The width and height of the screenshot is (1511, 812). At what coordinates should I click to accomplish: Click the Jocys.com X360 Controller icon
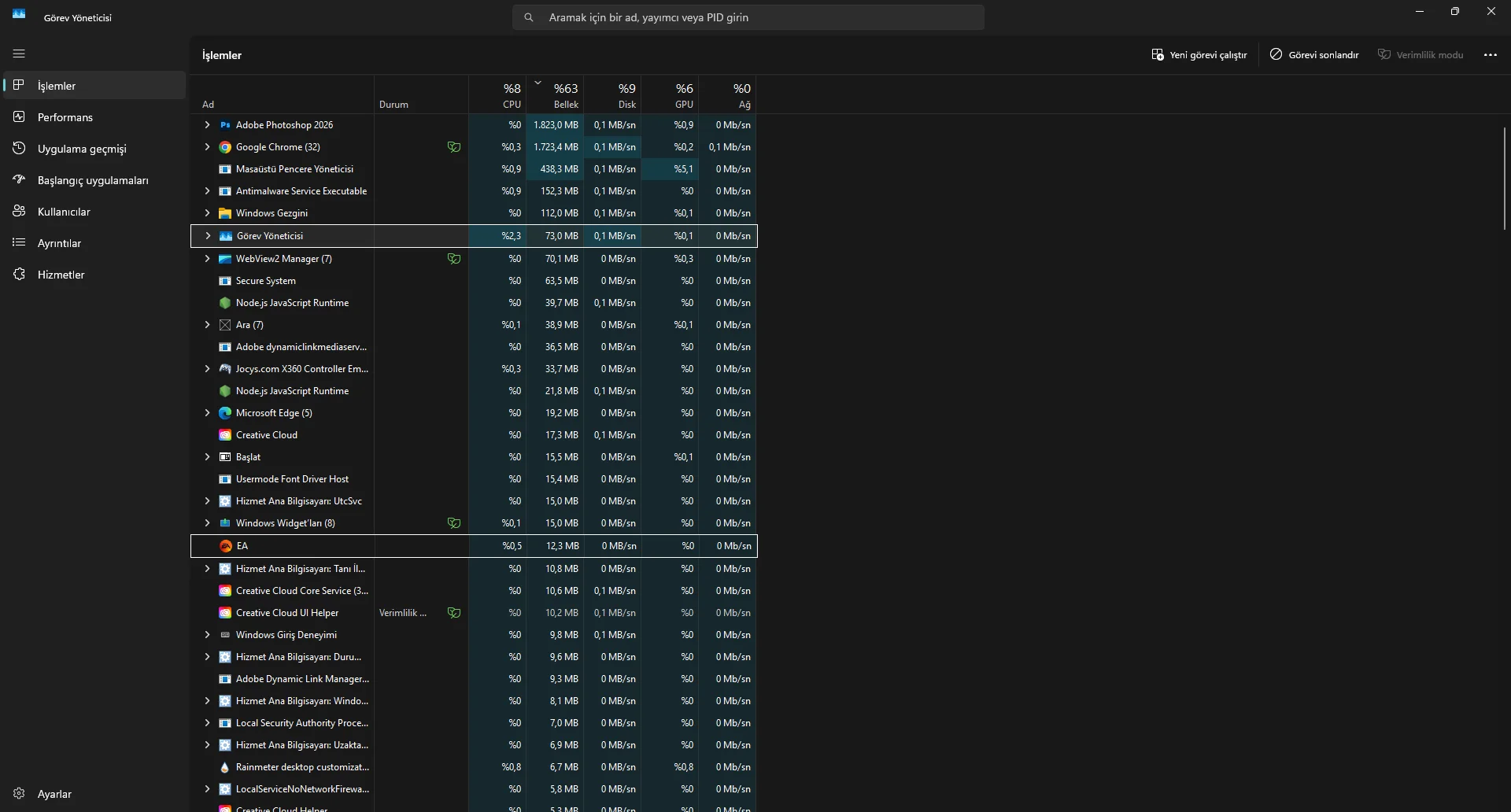(225, 369)
